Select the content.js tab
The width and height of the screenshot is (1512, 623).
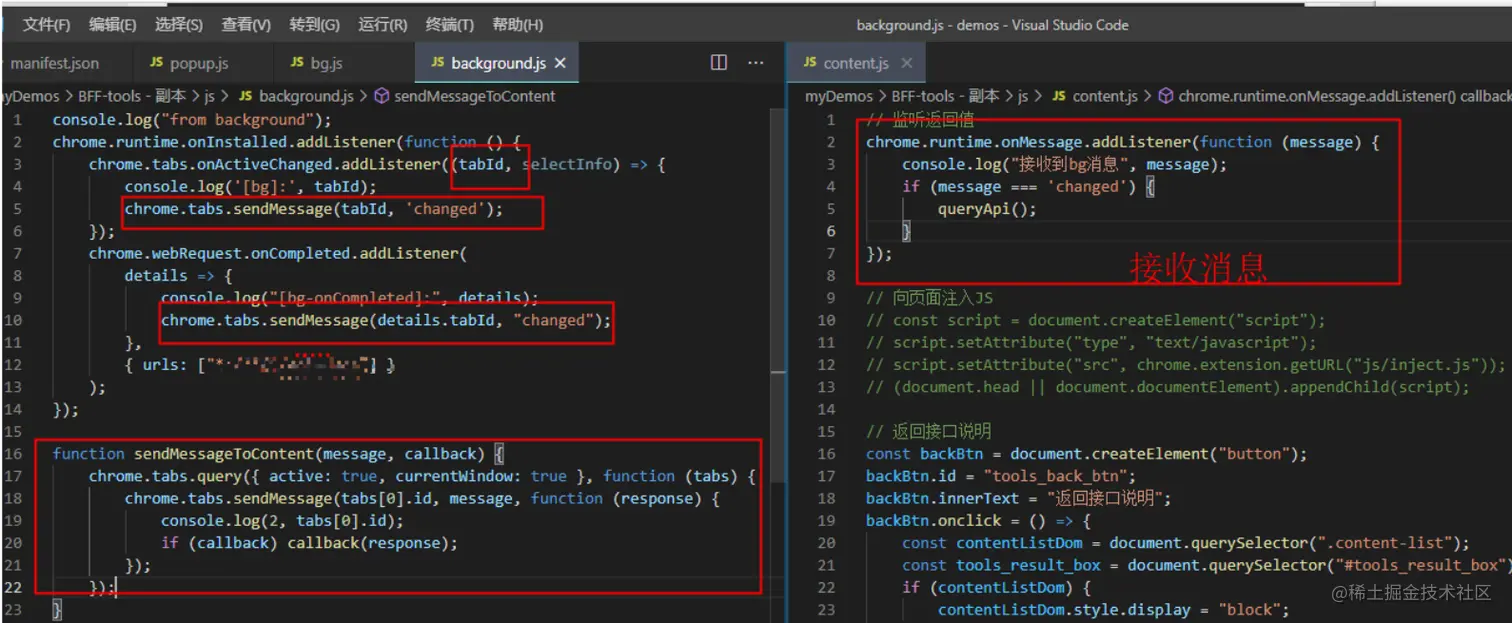click(856, 63)
